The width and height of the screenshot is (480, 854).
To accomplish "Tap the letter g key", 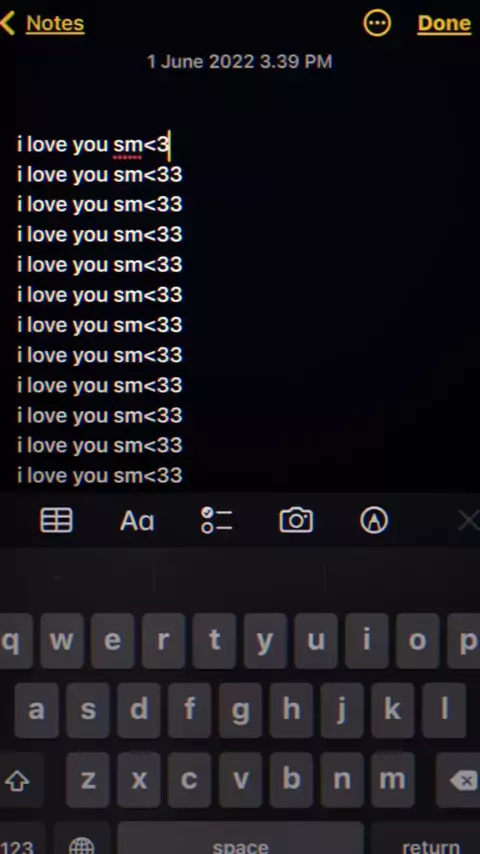I will tap(240, 711).
